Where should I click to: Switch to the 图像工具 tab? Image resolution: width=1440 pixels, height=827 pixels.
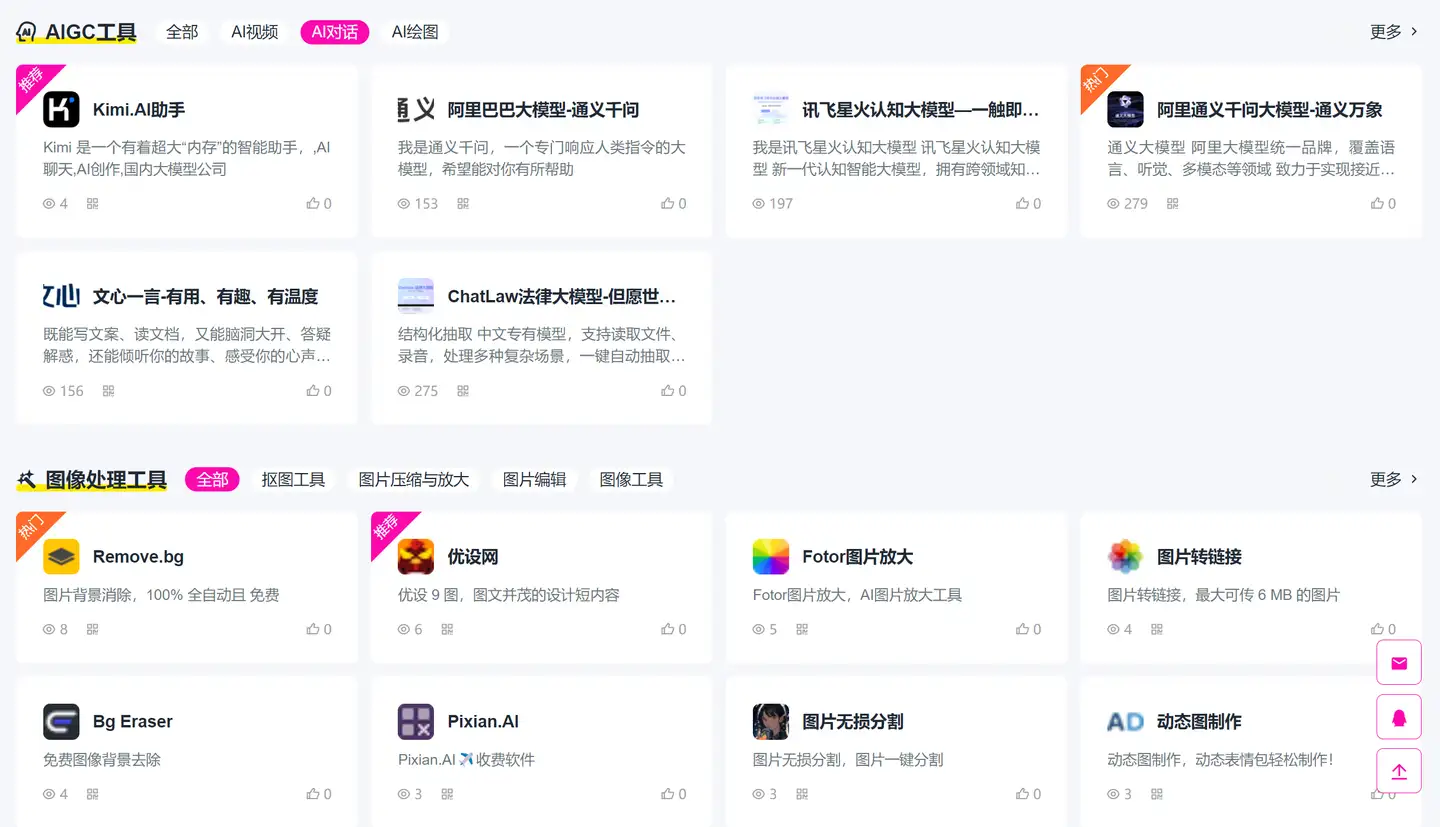631,479
